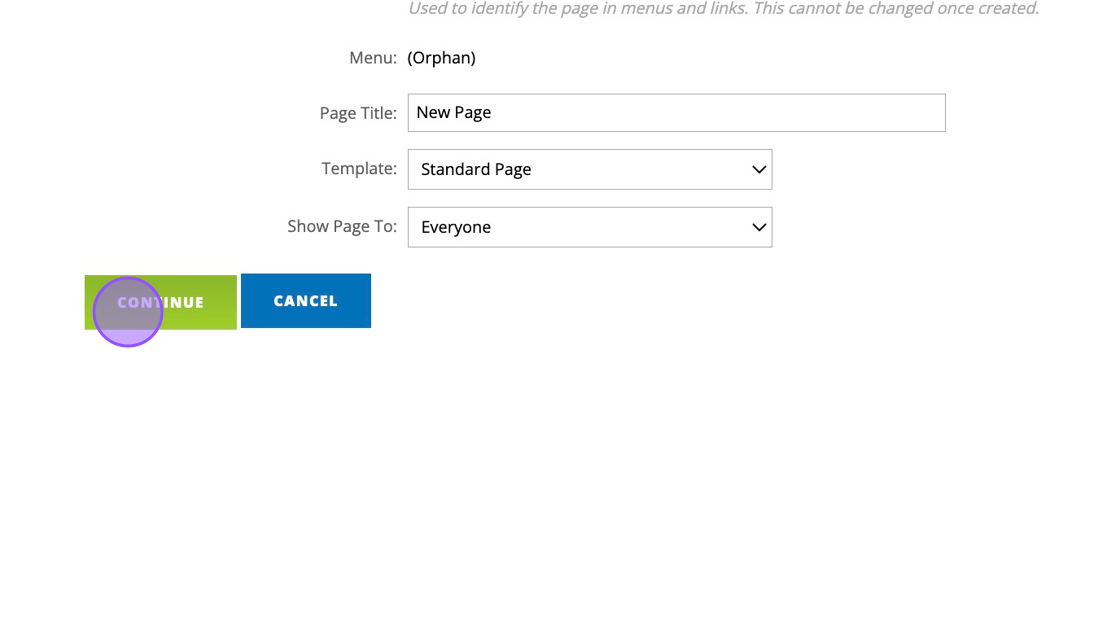Viewport: 1120px width, 626px height.
Task: Click the Template label
Action: pyautogui.click(x=359, y=169)
